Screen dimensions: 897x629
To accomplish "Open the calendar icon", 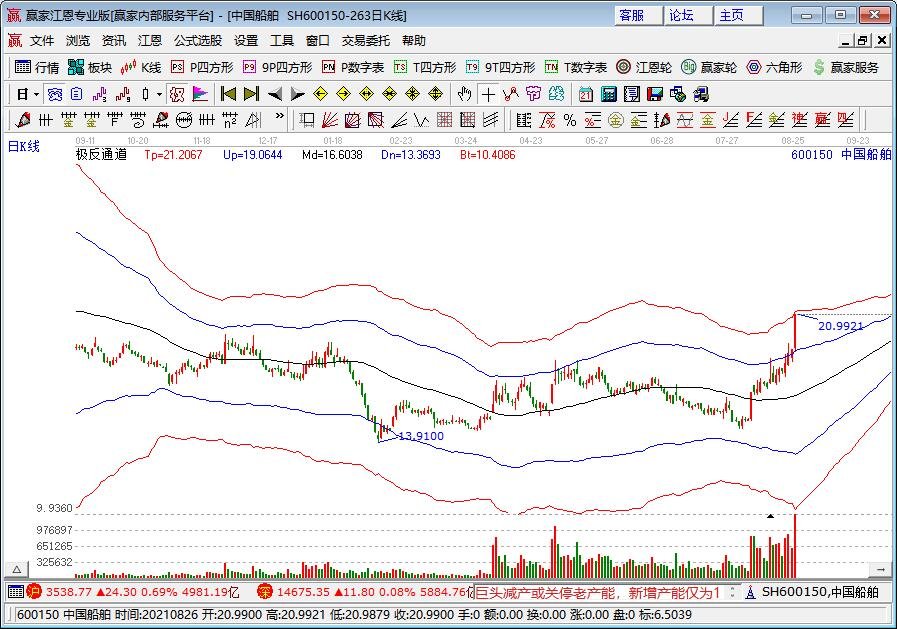I will [x=585, y=94].
